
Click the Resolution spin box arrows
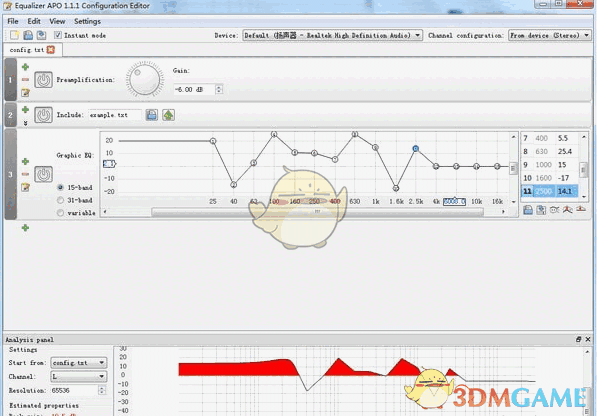102,390
